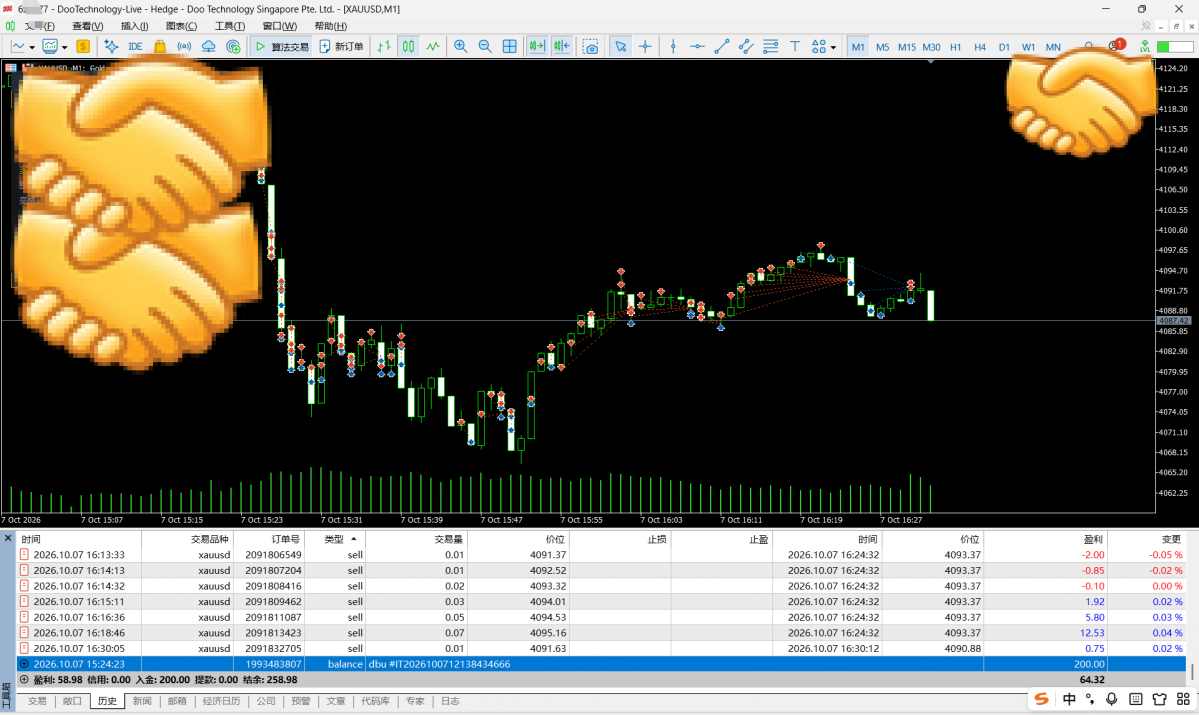Screen dimensions: 1199x715
Task: Open the 查看(V) menu
Action: pyautogui.click(x=87, y=26)
